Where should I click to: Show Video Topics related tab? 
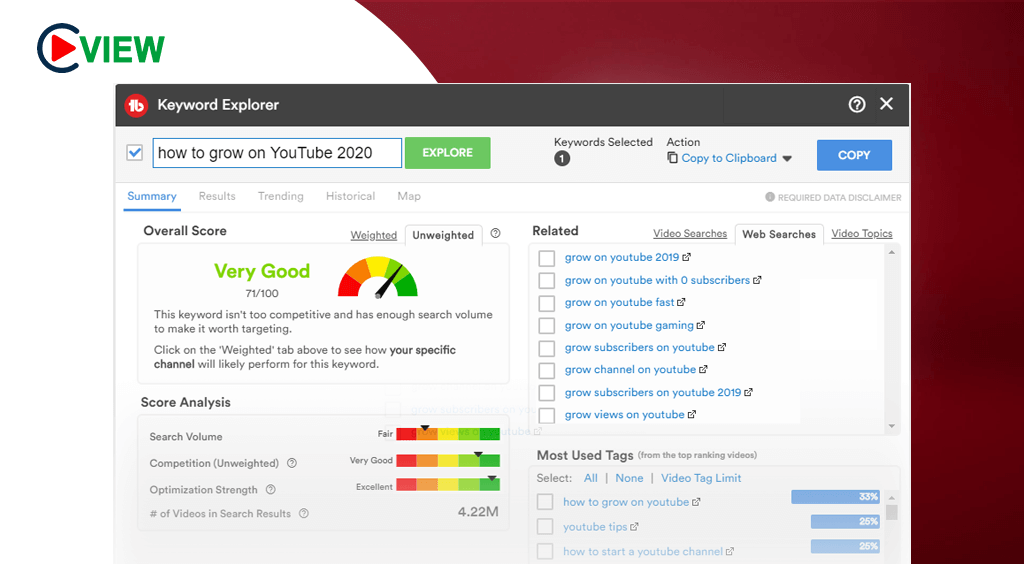862,234
